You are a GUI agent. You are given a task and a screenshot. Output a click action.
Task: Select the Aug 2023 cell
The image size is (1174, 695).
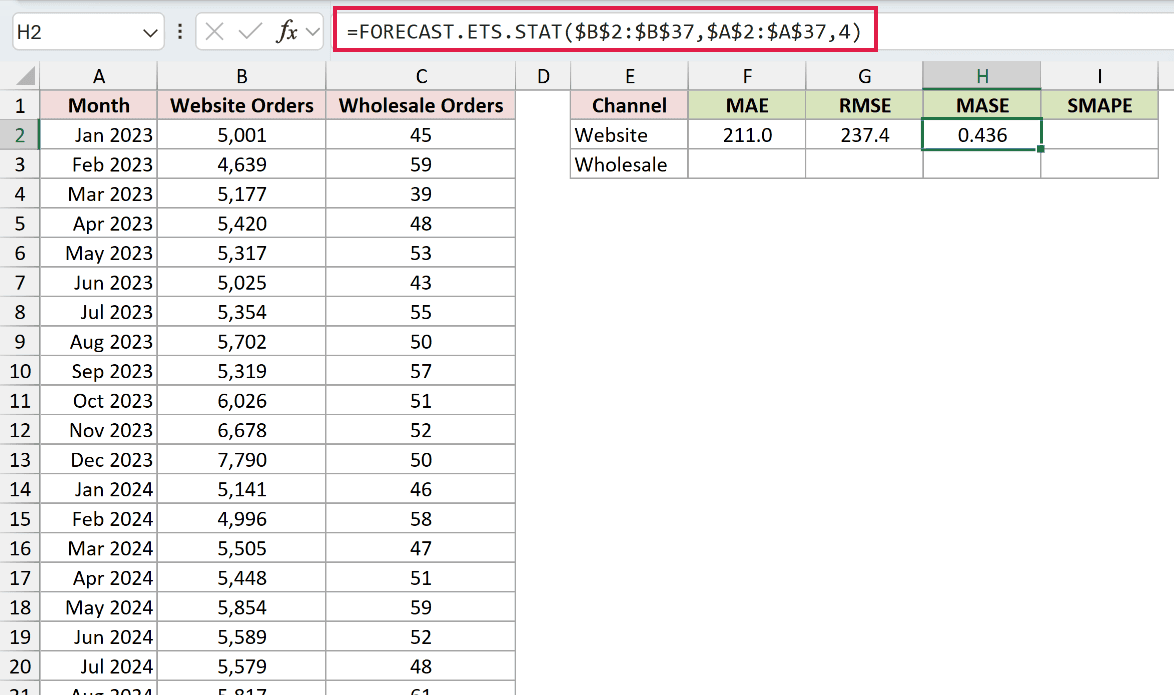point(99,342)
